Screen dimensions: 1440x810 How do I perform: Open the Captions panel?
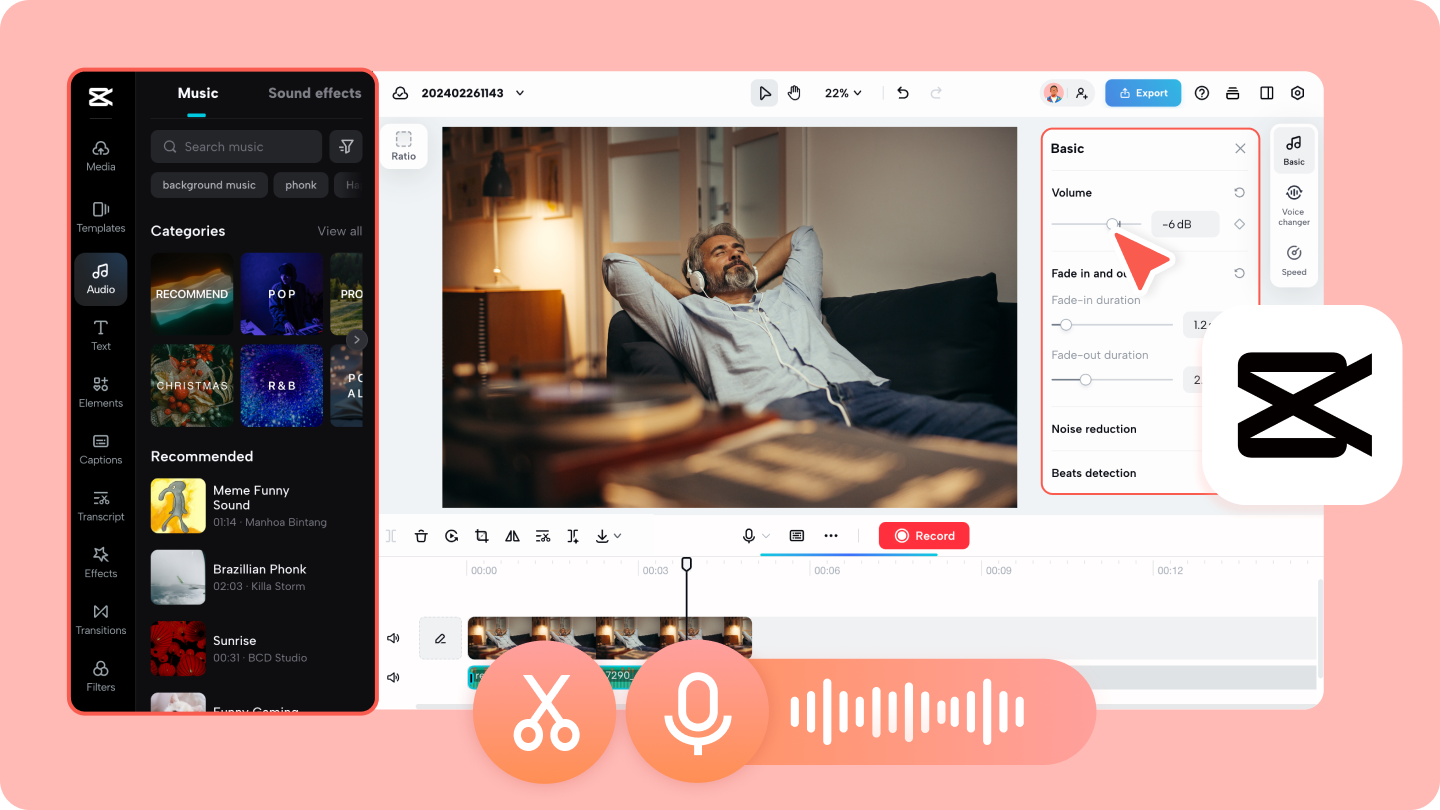click(101, 449)
